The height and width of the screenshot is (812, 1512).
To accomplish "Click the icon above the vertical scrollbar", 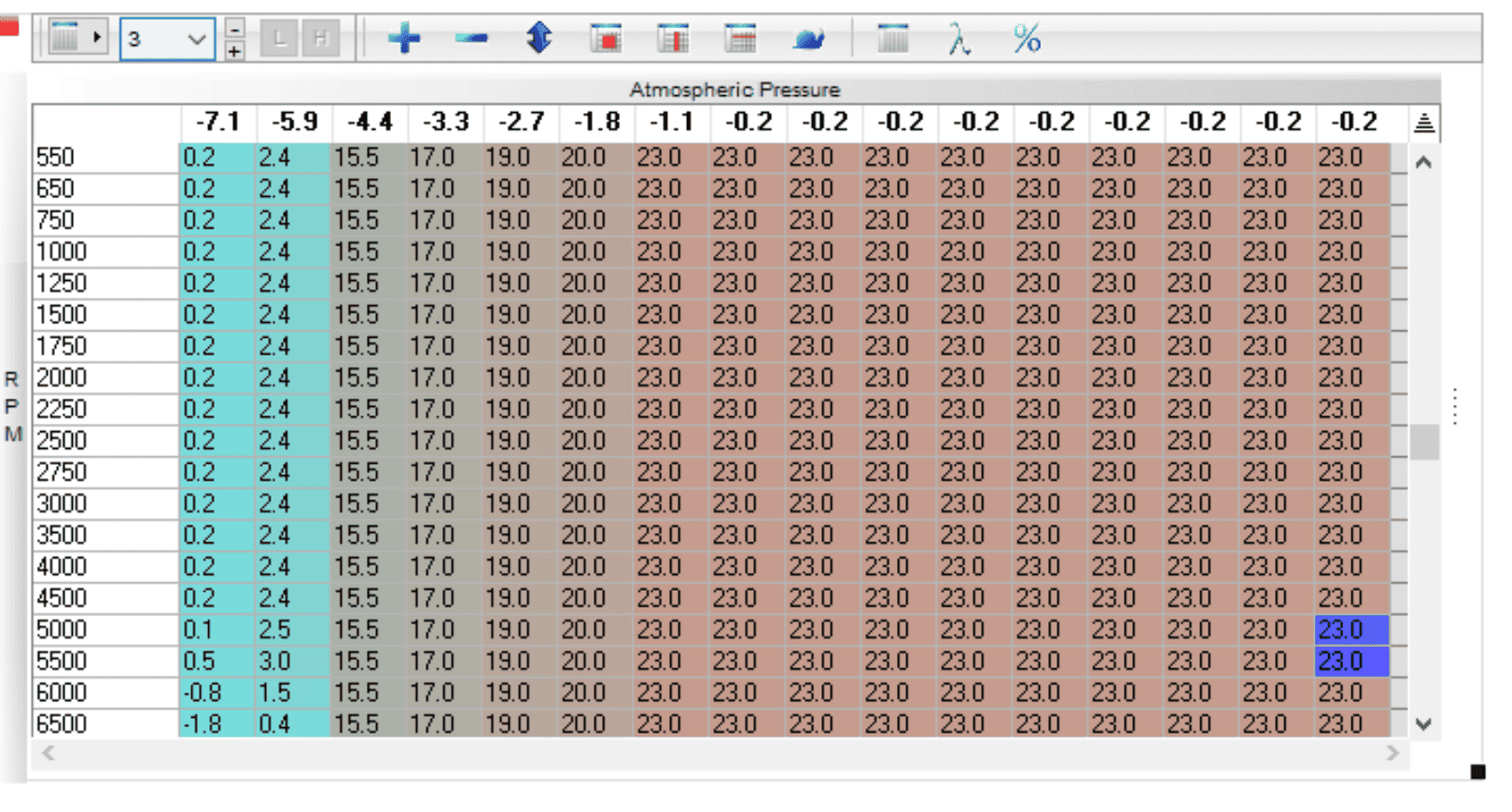I will pos(1424,123).
